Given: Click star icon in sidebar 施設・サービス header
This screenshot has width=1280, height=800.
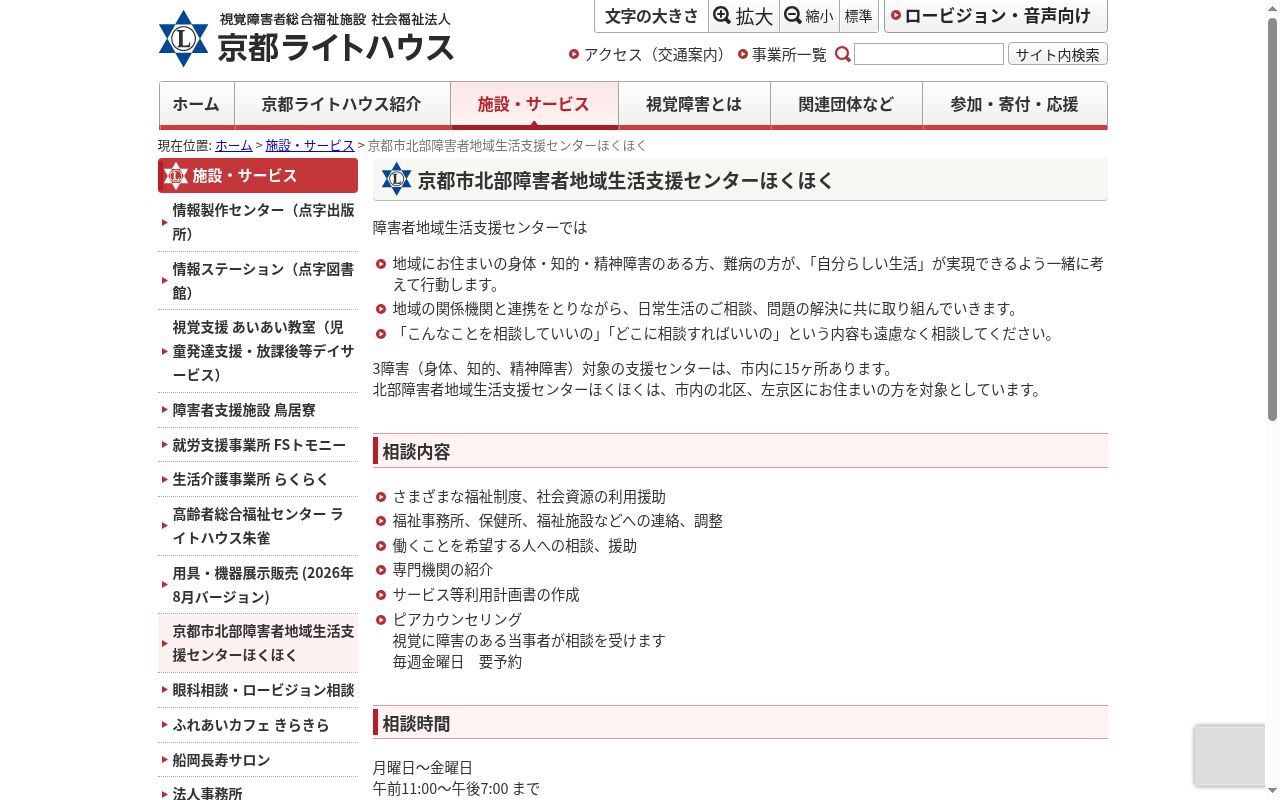Looking at the screenshot, I should point(176,176).
